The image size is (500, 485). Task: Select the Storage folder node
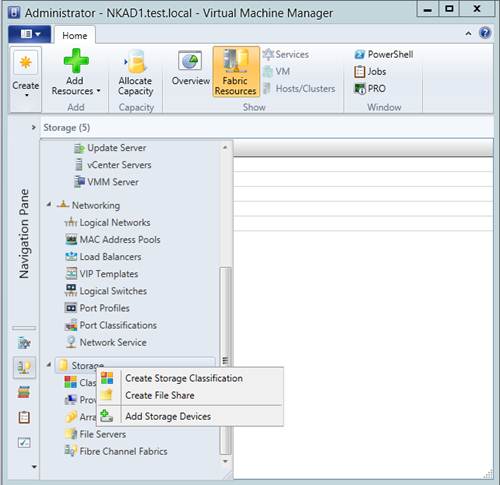[x=135, y=365]
